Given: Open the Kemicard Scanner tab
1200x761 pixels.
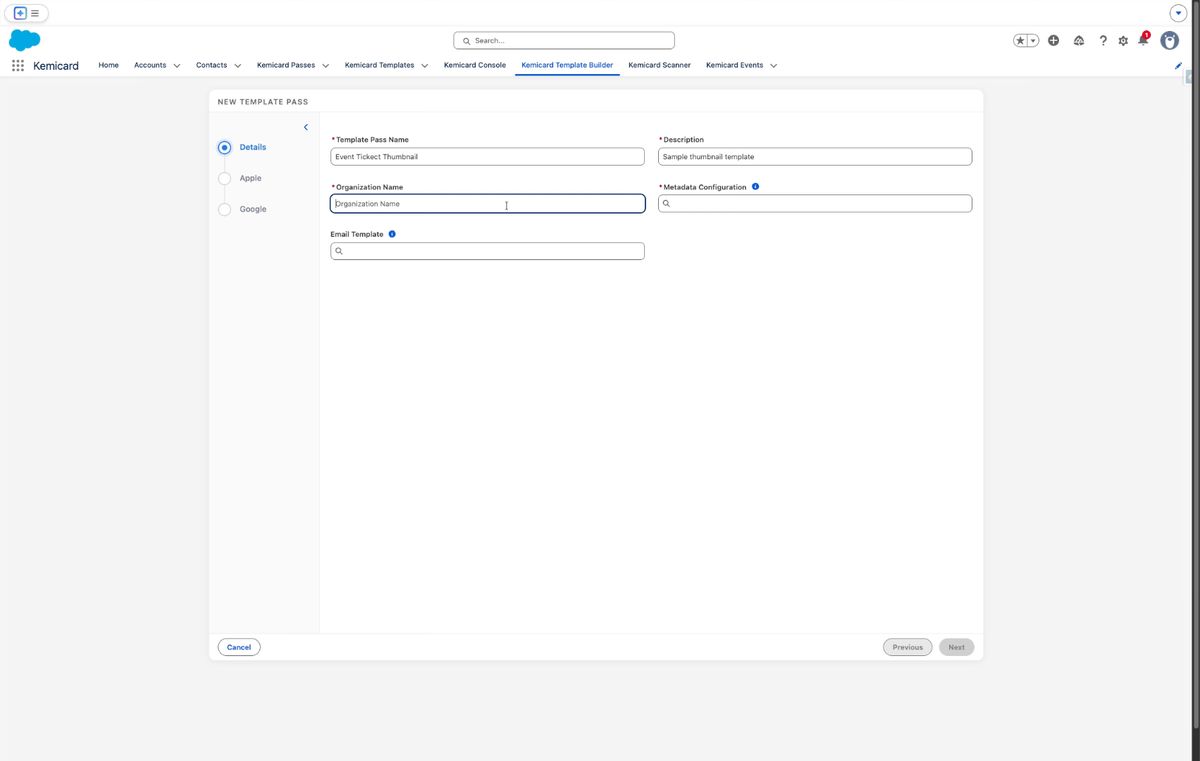Looking at the screenshot, I should coord(659,65).
